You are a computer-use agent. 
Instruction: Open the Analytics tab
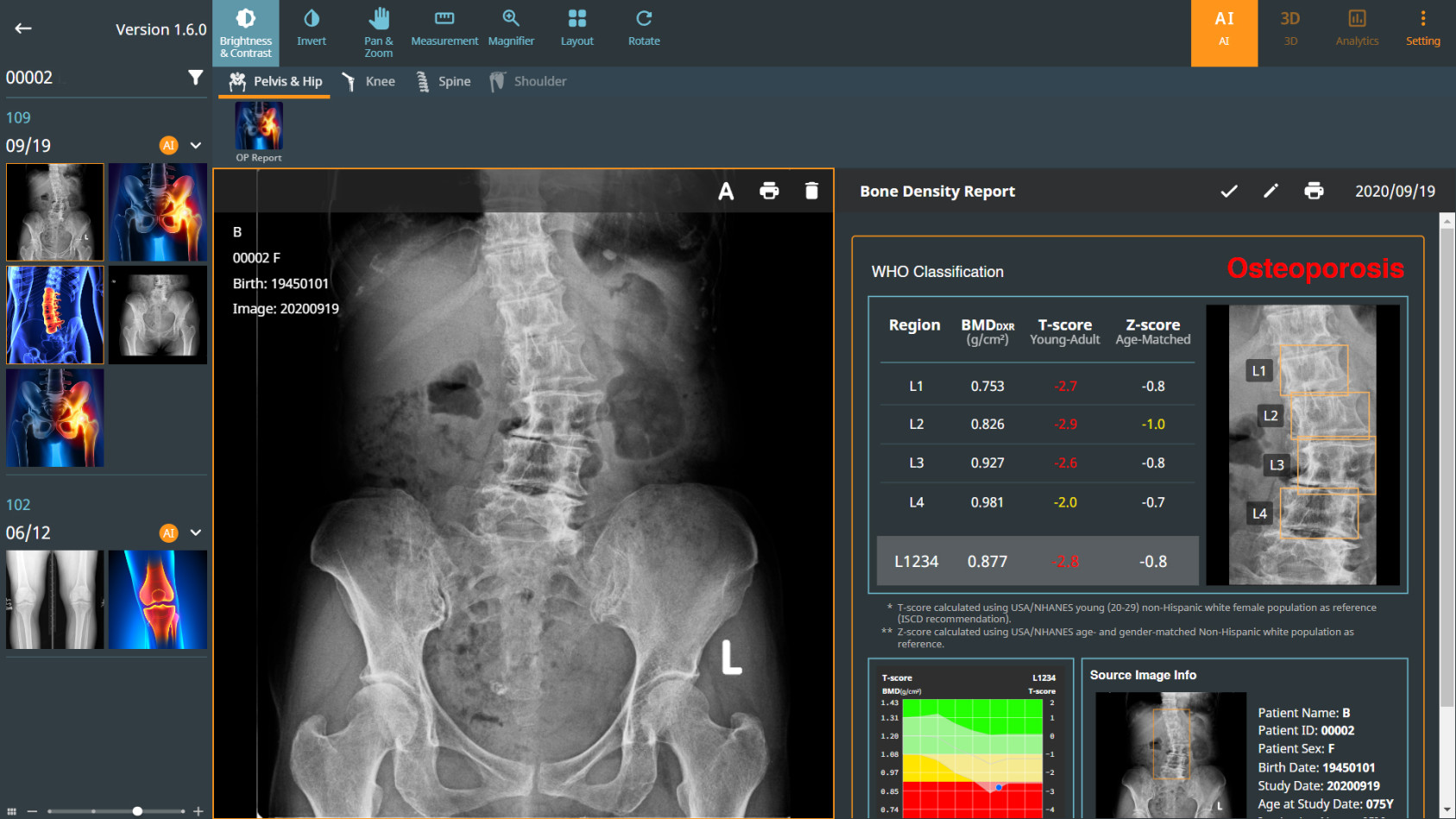pyautogui.click(x=1357, y=28)
